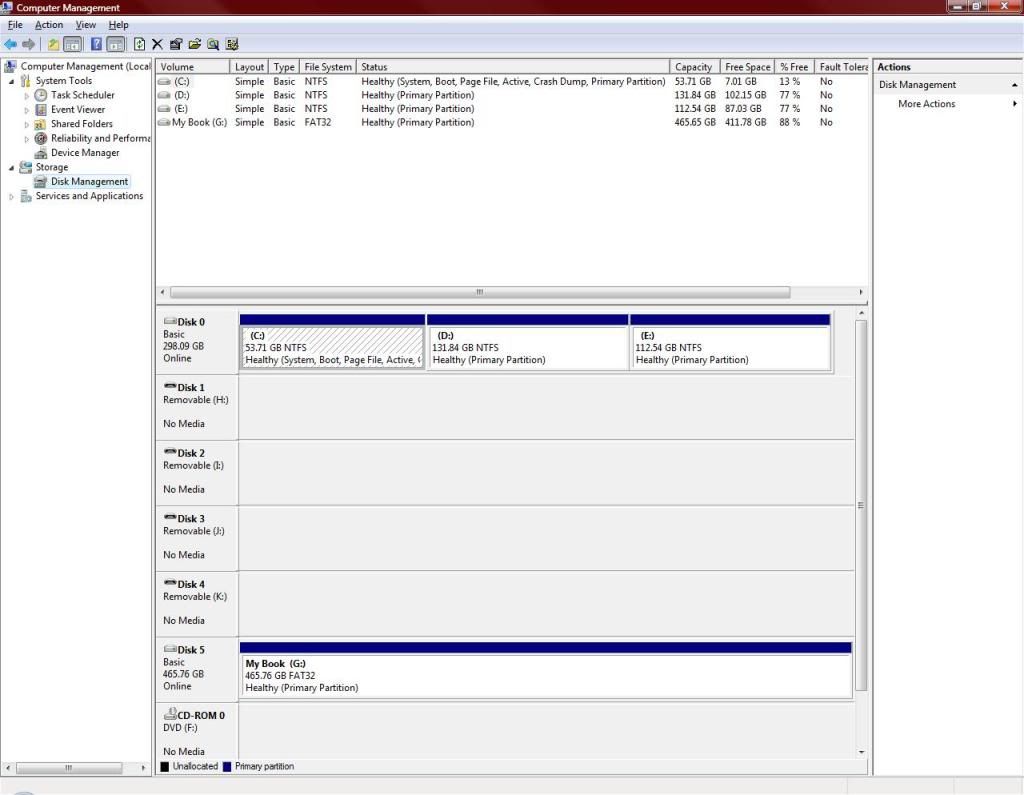Expand Services and Applications node
The height and width of the screenshot is (795, 1024).
tap(12, 197)
